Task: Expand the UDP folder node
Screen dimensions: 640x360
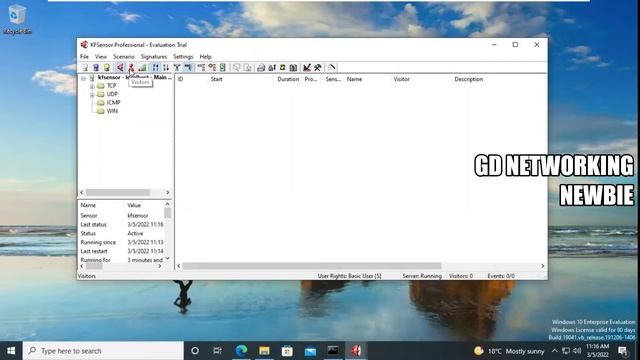Action: coord(92,95)
